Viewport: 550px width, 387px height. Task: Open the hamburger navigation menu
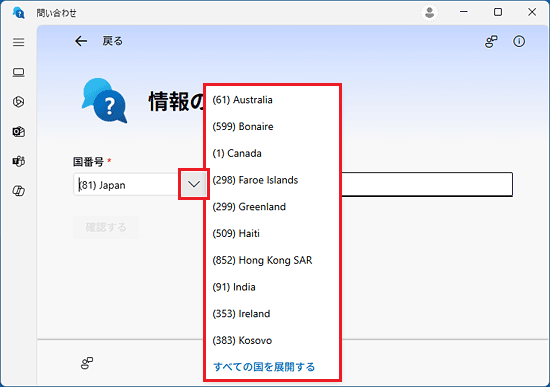coord(19,42)
